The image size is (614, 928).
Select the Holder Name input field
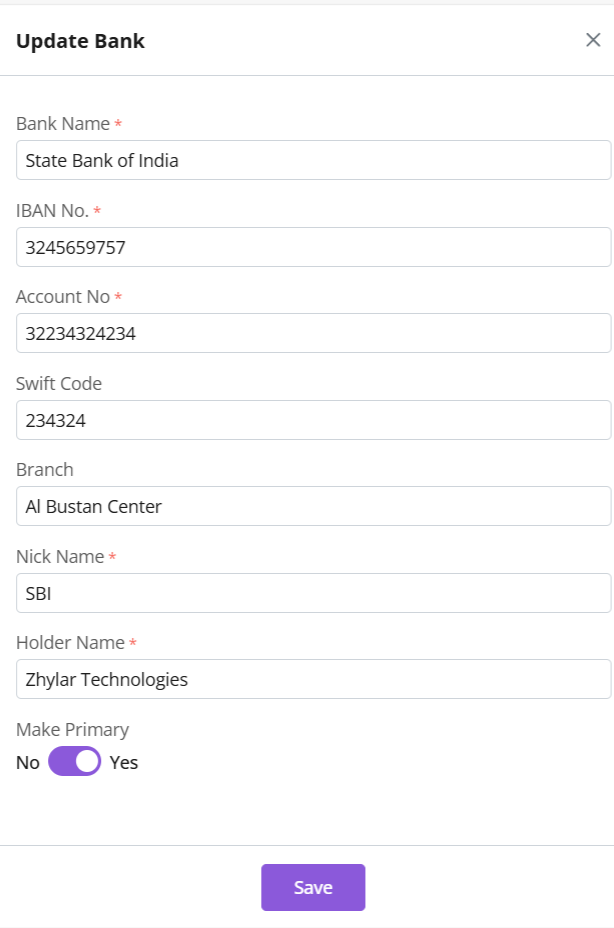tap(313, 679)
